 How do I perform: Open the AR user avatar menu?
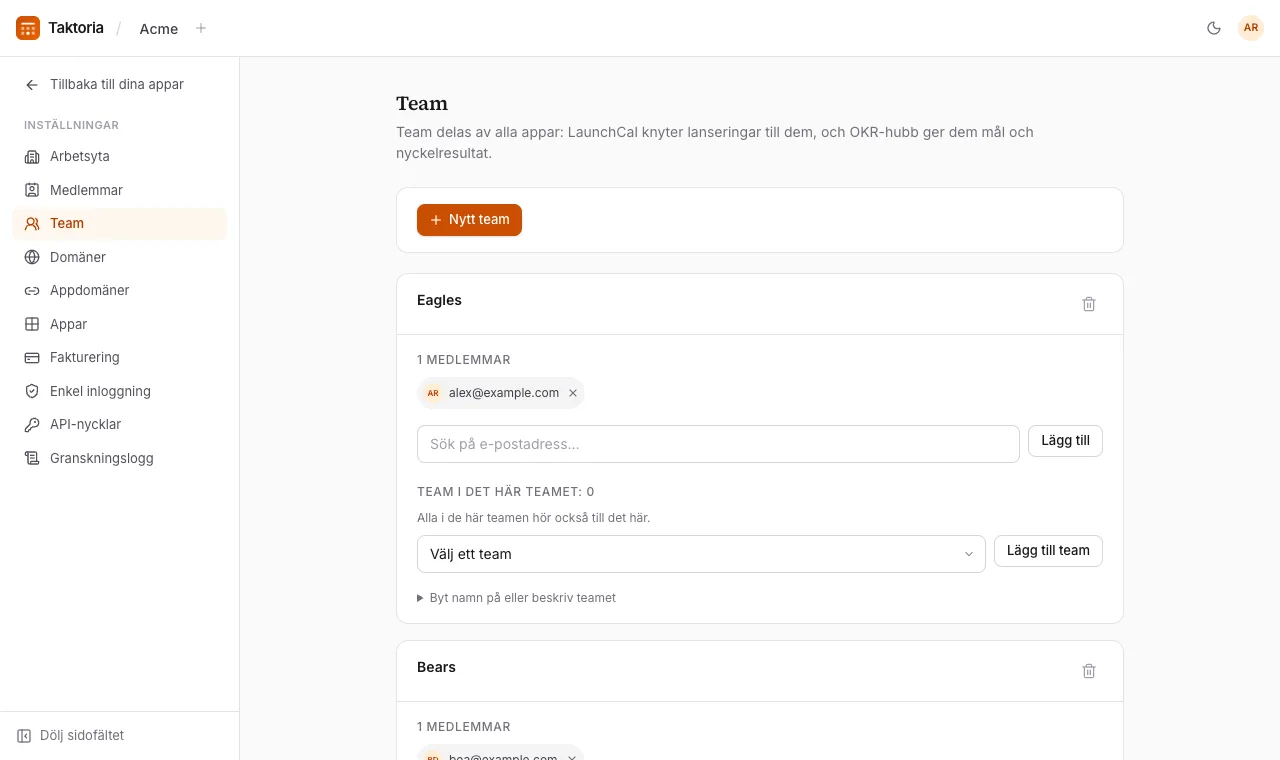[1251, 28]
